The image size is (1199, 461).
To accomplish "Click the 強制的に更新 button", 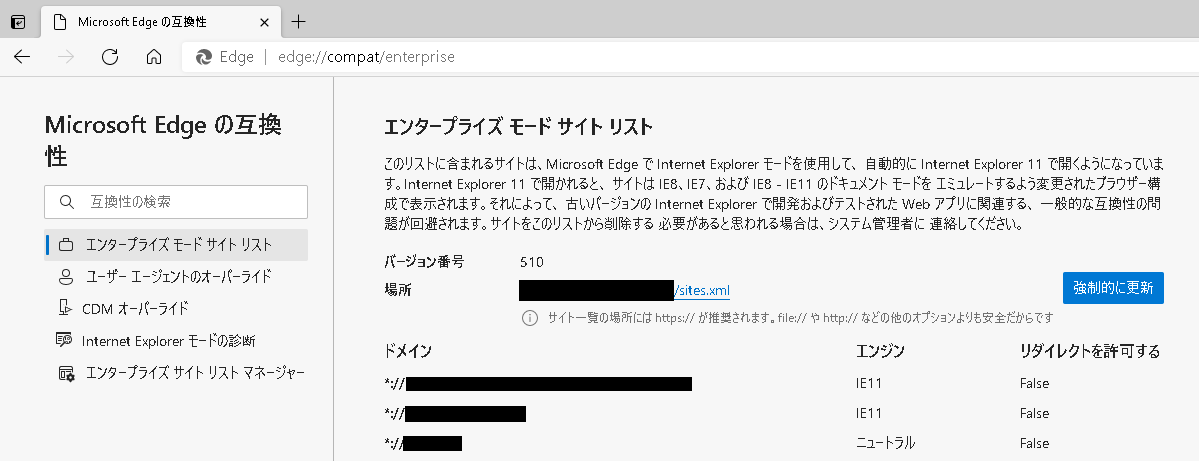I will (1113, 287).
